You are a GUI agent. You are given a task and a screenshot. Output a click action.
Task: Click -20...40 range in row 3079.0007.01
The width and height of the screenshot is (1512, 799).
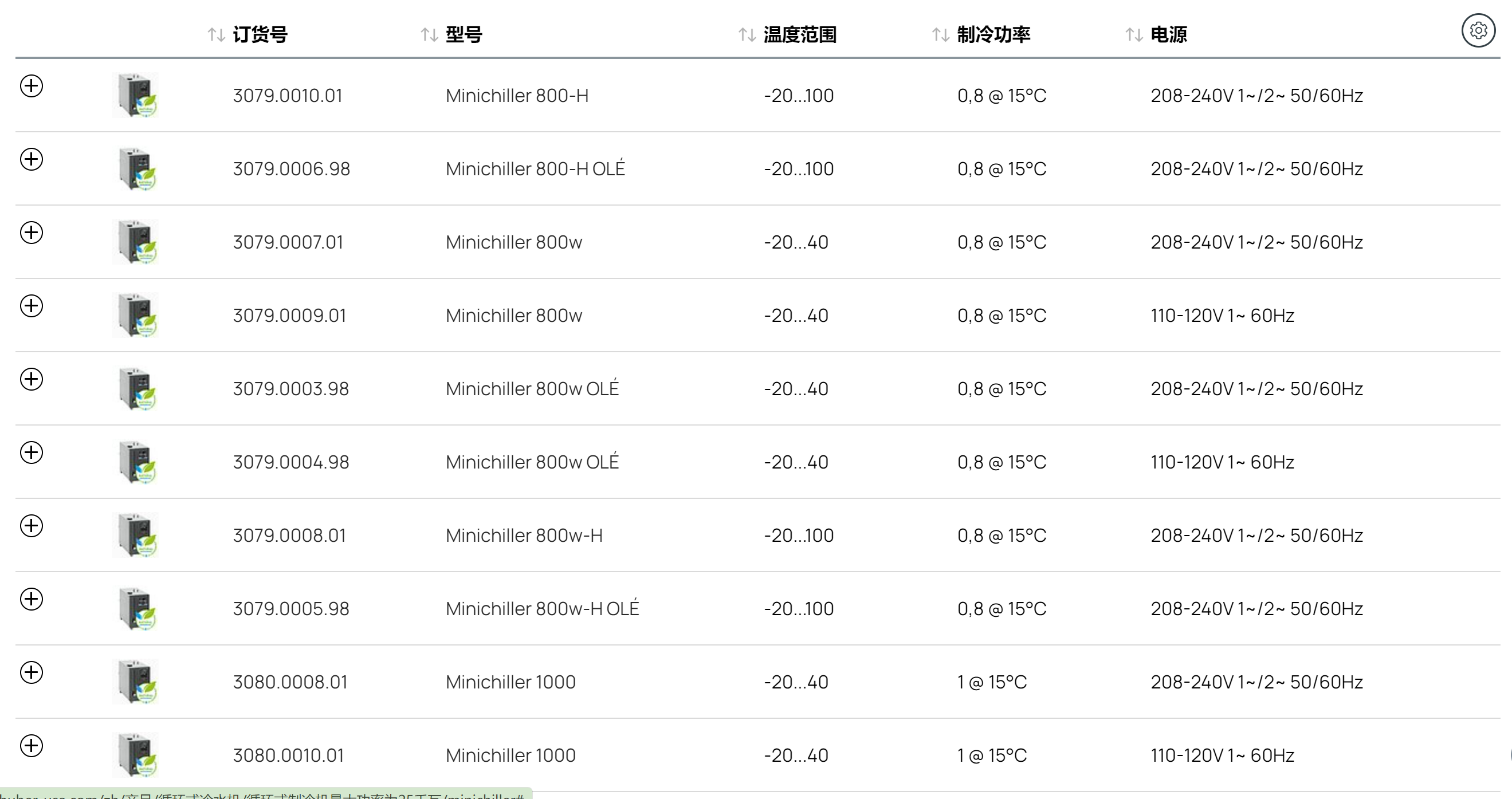796,242
